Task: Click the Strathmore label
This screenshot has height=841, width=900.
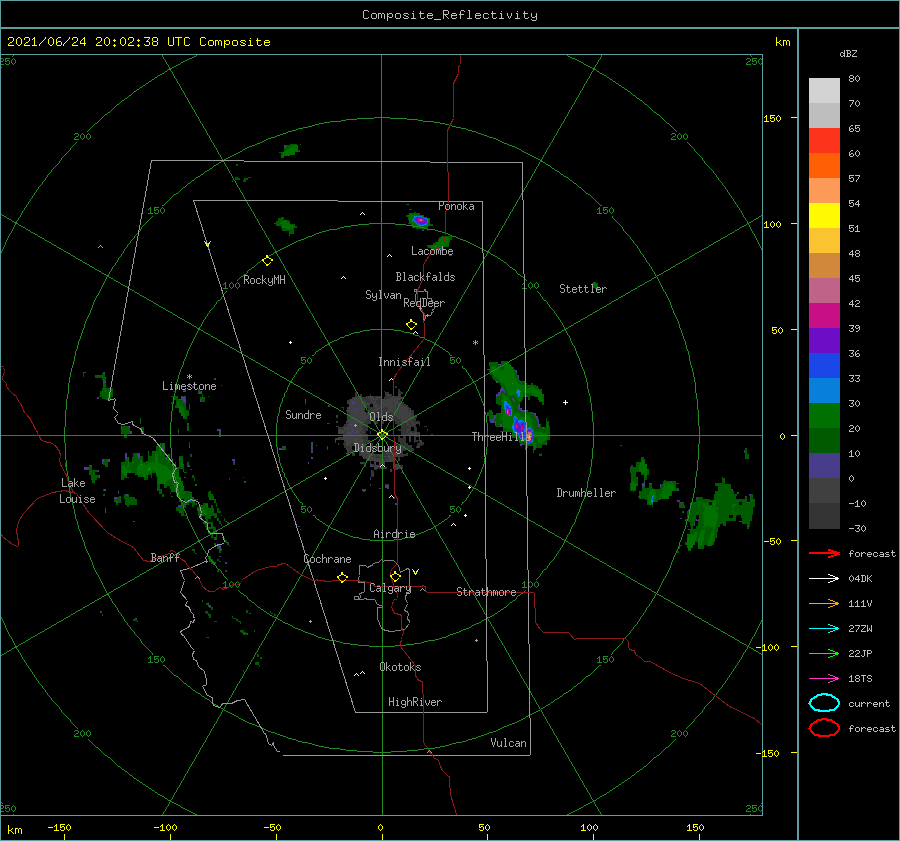Action: pyautogui.click(x=486, y=592)
